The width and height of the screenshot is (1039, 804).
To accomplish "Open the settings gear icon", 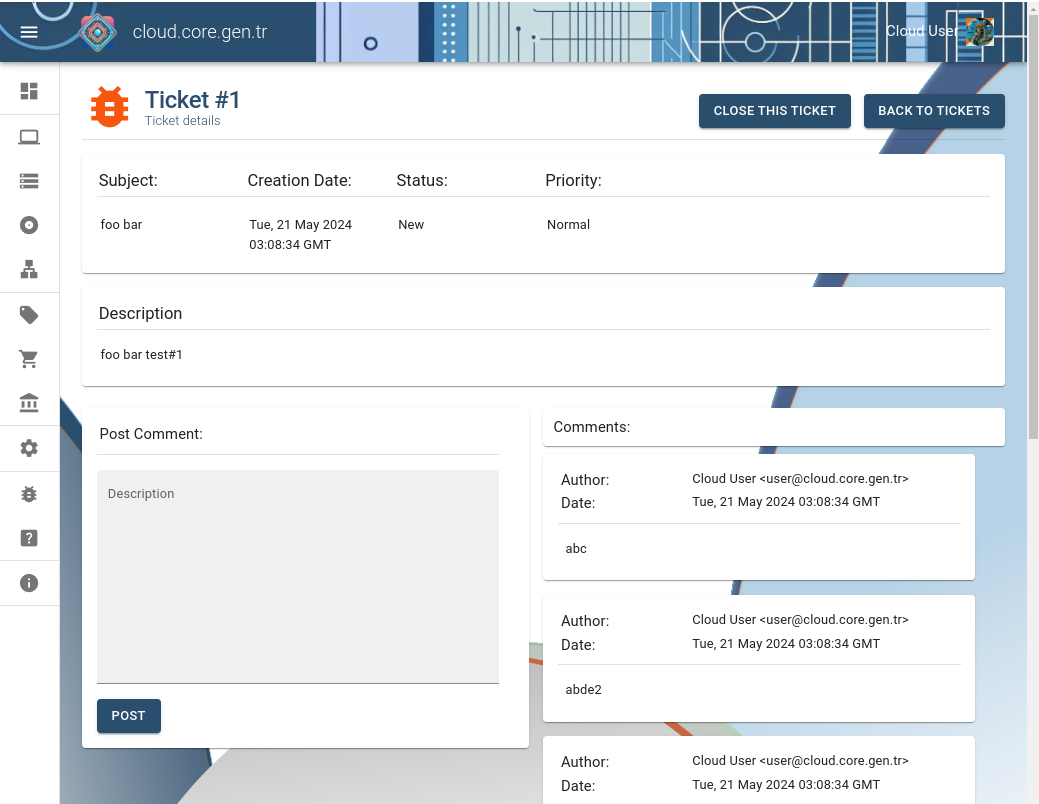I will pyautogui.click(x=29, y=448).
